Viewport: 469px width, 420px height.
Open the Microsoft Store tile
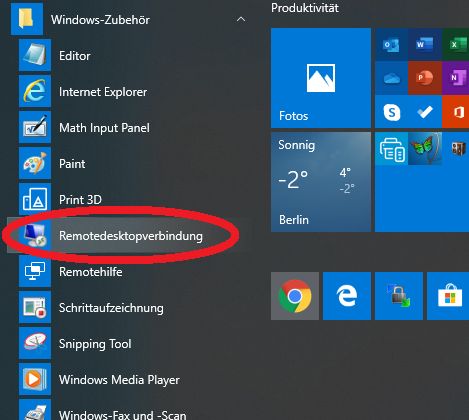point(448,296)
